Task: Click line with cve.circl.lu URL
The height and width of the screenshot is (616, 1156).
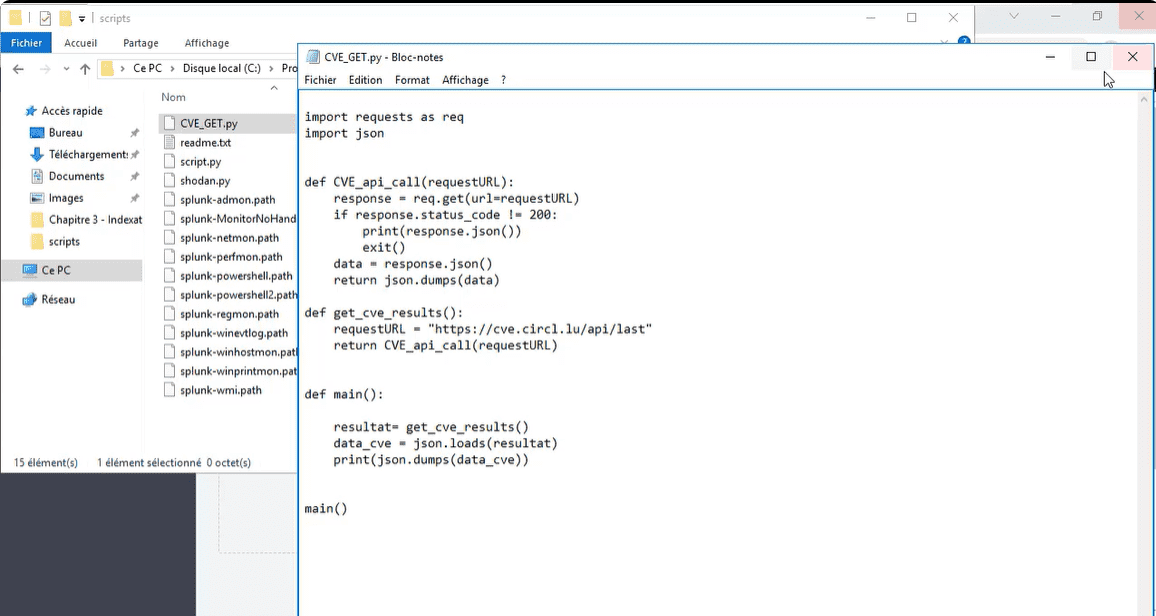Action: point(493,329)
